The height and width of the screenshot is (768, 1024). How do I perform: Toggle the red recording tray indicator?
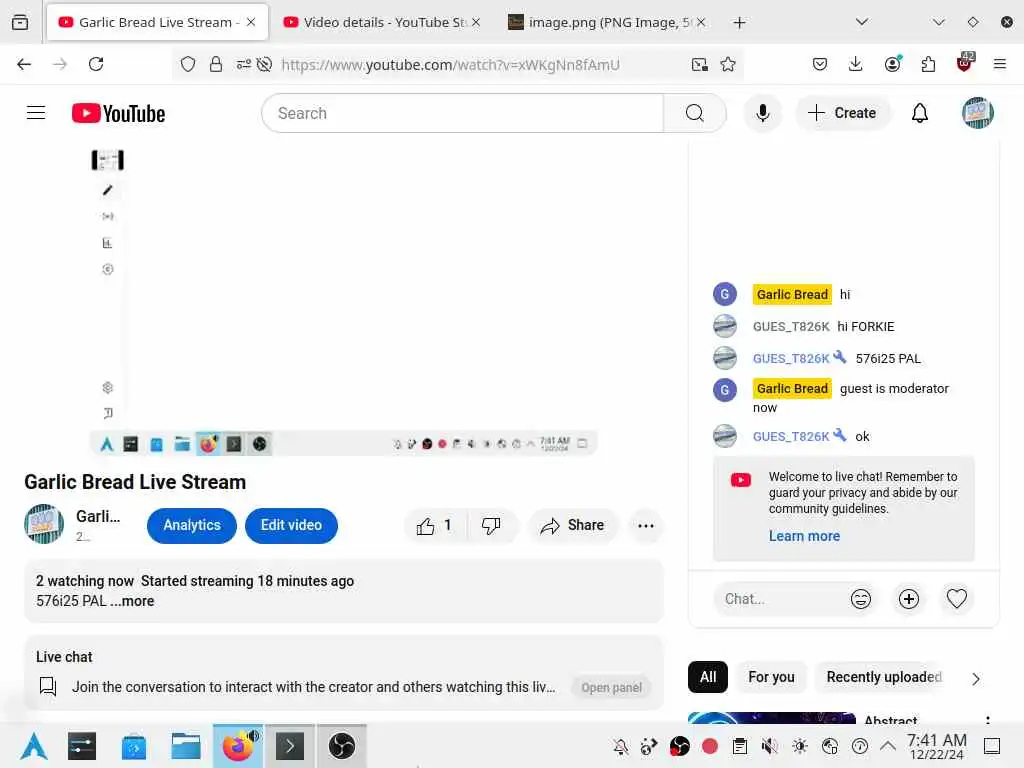710,746
